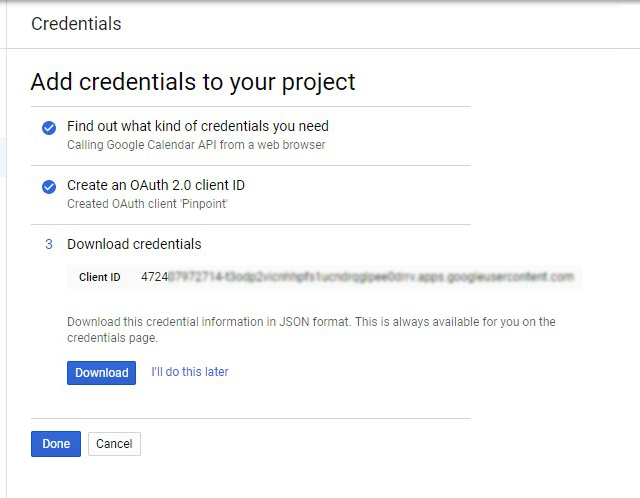Click the 'credentials page.' text under the client ID
Viewport: 640px width, 498px height.
pos(112,338)
